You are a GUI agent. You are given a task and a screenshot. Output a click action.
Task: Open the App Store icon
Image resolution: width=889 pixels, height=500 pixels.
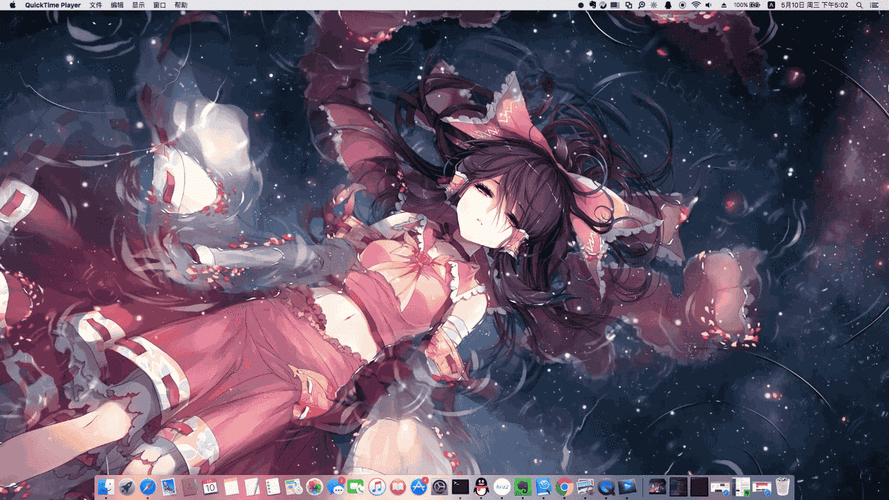pos(419,487)
